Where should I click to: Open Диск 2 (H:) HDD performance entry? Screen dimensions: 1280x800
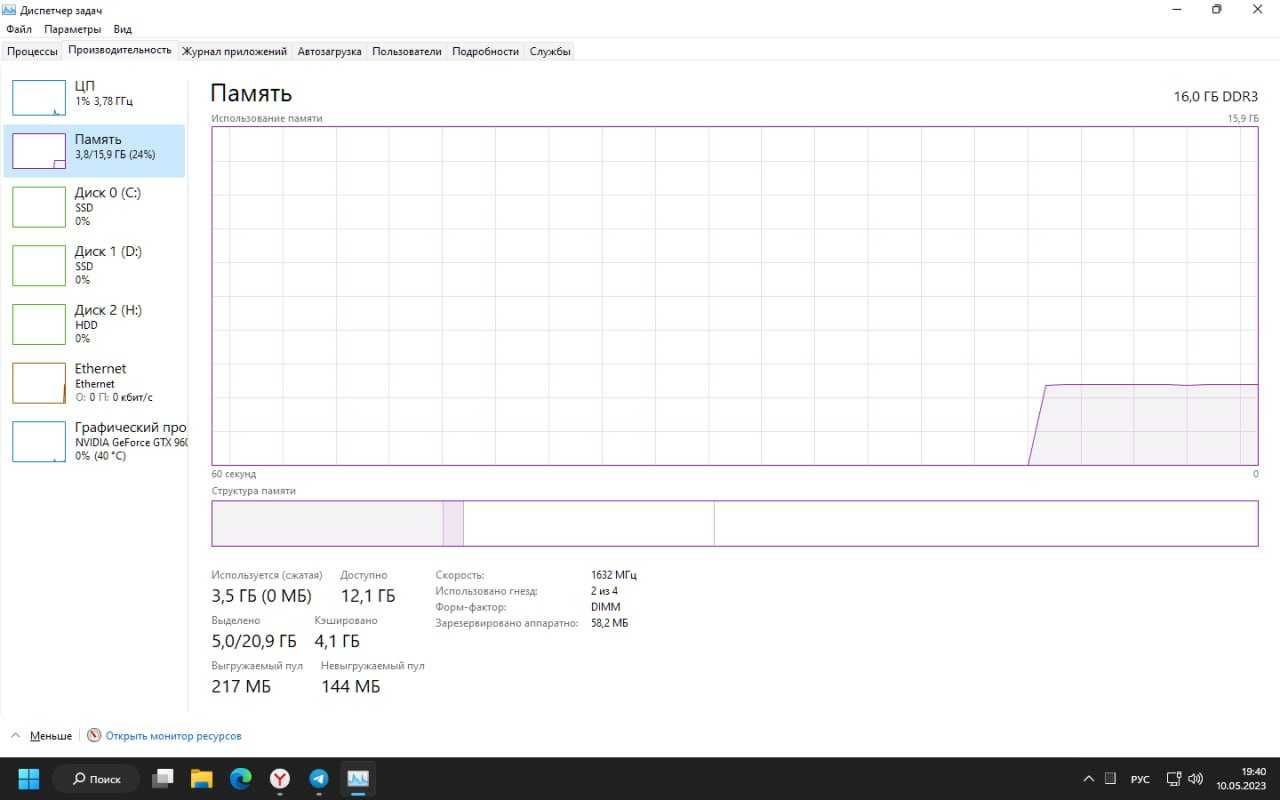point(95,324)
